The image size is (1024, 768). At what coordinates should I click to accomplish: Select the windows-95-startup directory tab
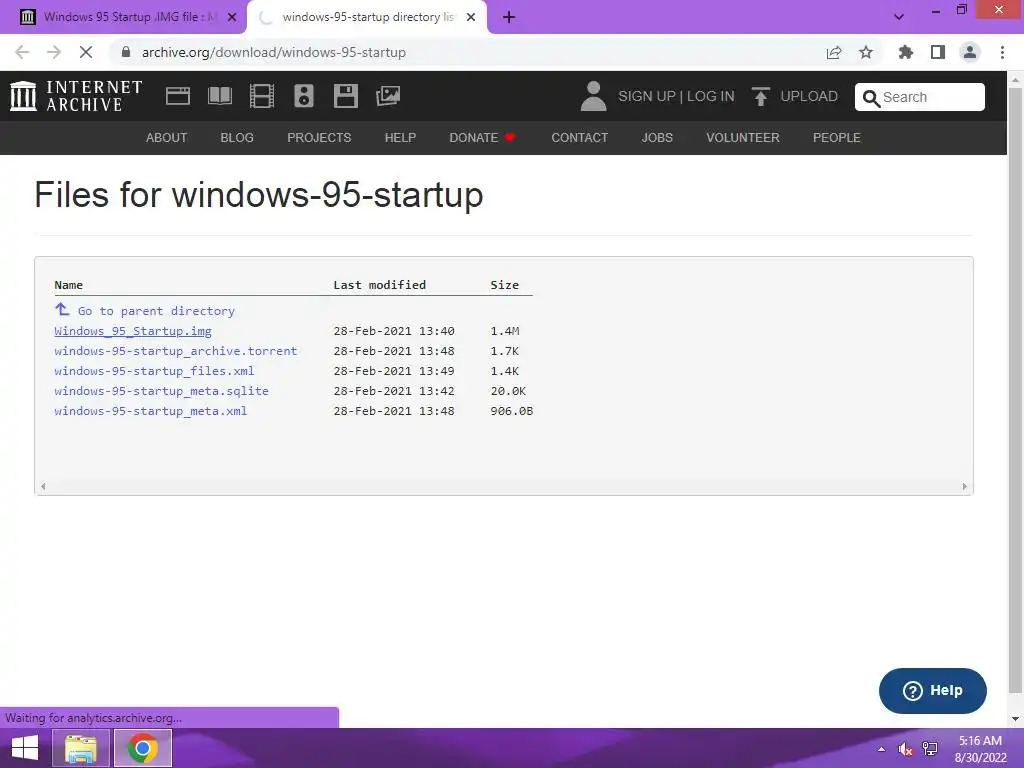coord(367,18)
